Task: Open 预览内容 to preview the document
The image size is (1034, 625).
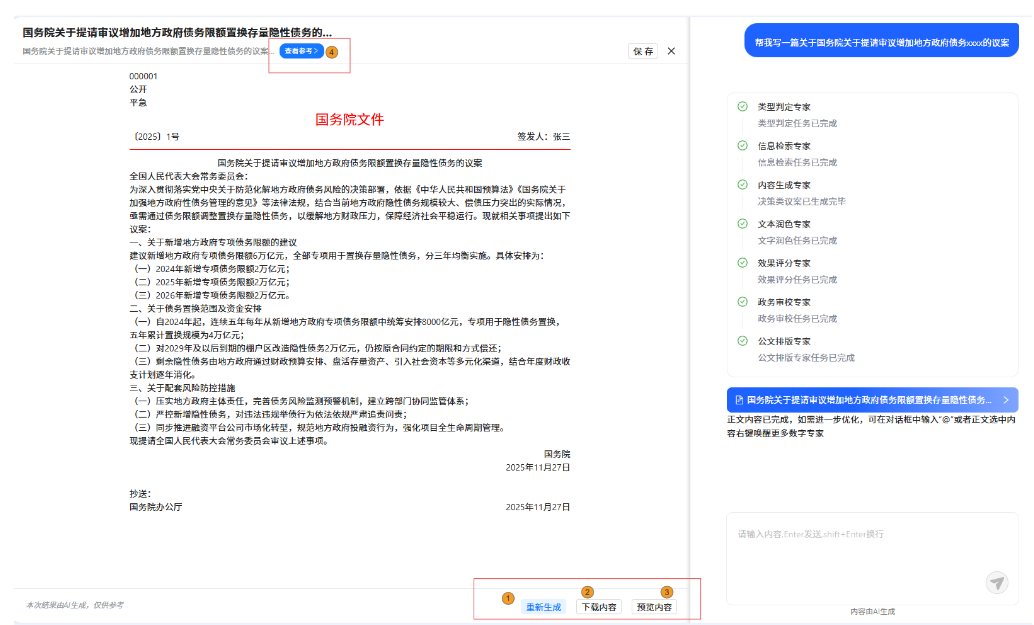Action: (x=654, y=607)
